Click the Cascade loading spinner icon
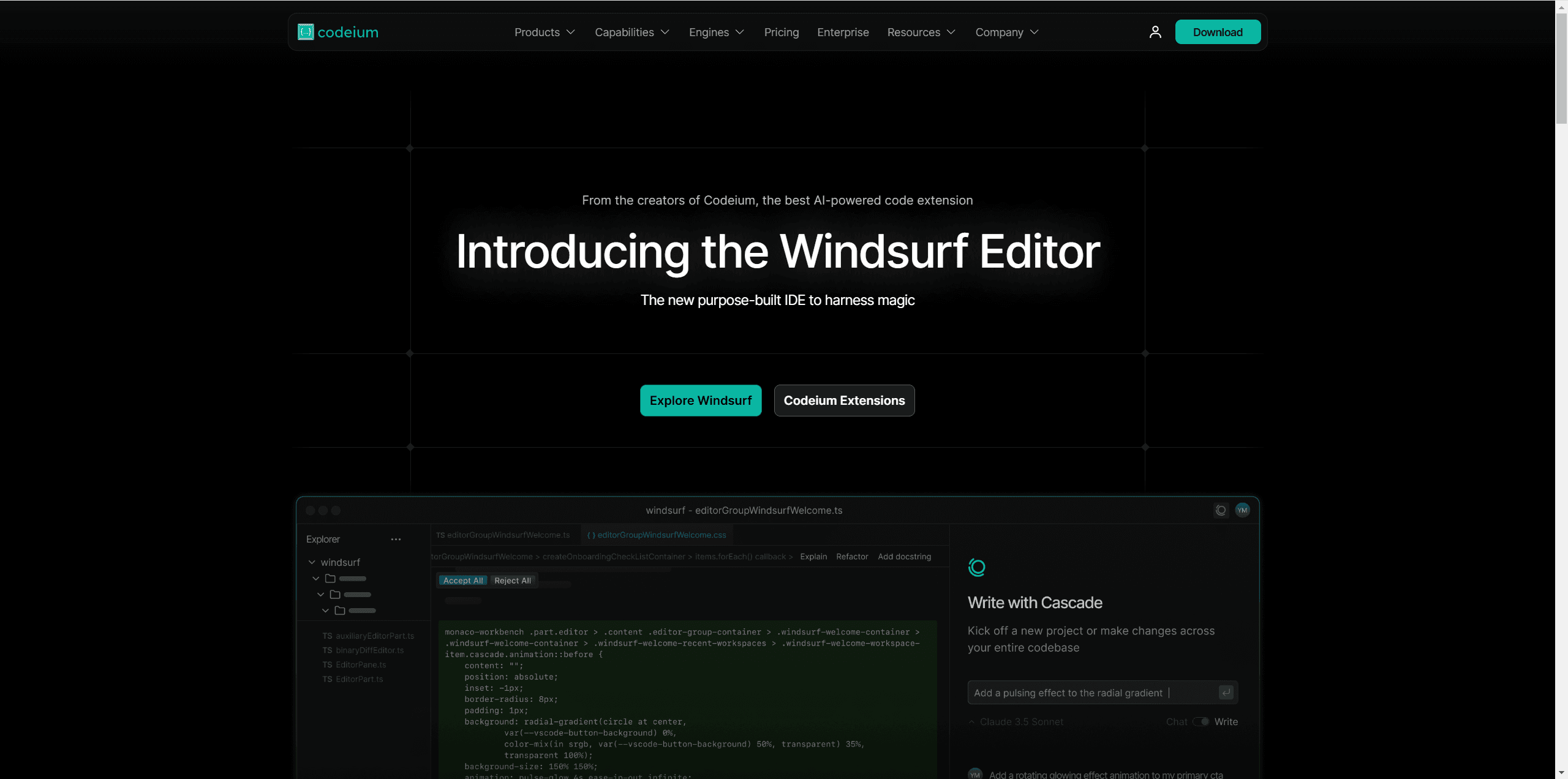 (977, 567)
